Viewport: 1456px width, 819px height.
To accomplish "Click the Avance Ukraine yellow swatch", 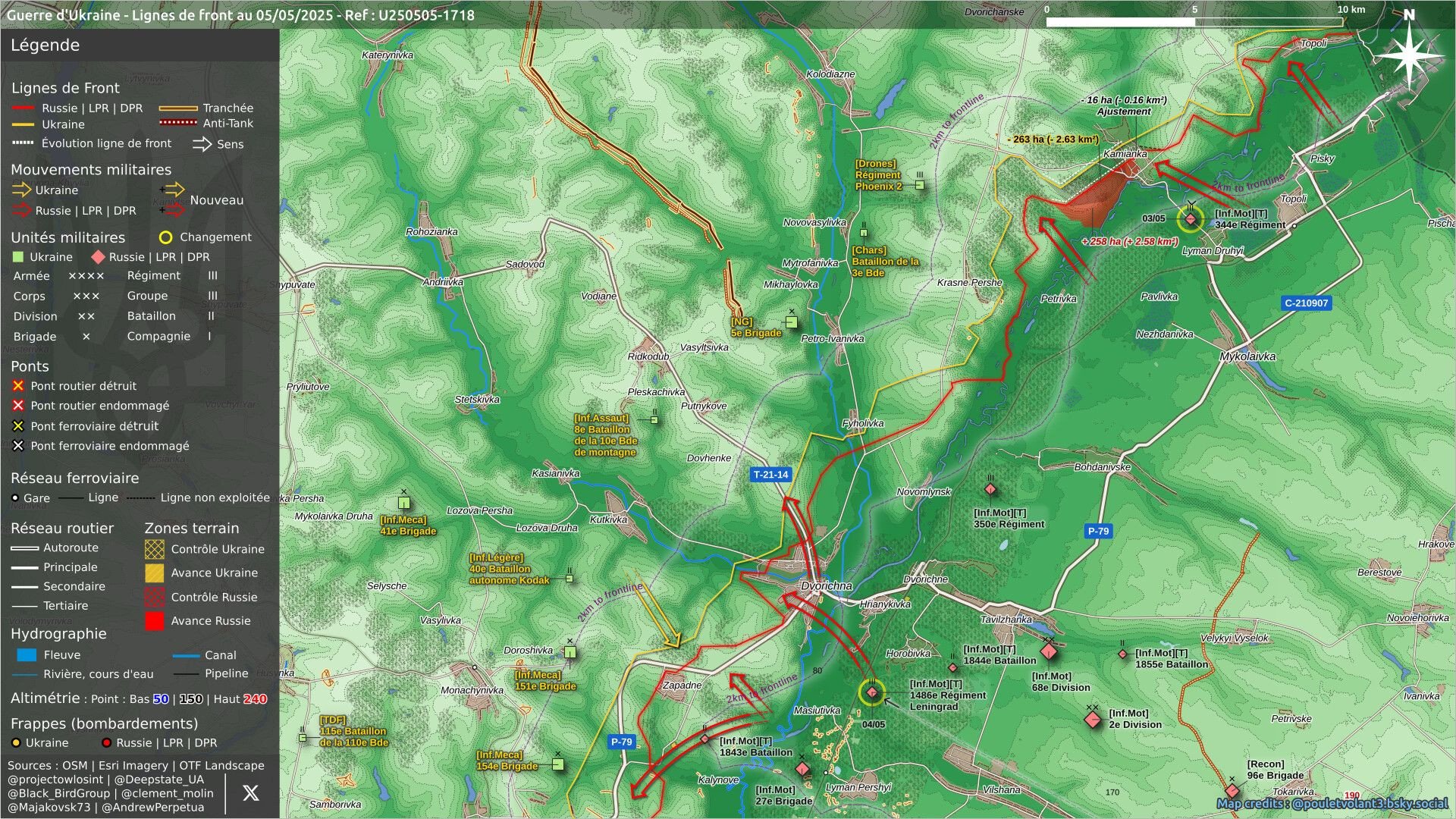I will [x=155, y=573].
